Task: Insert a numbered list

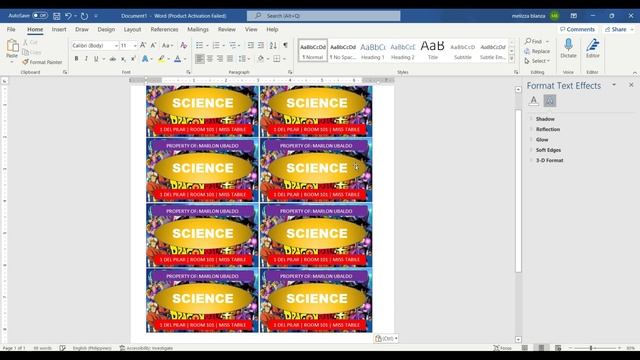Action: 216,45
